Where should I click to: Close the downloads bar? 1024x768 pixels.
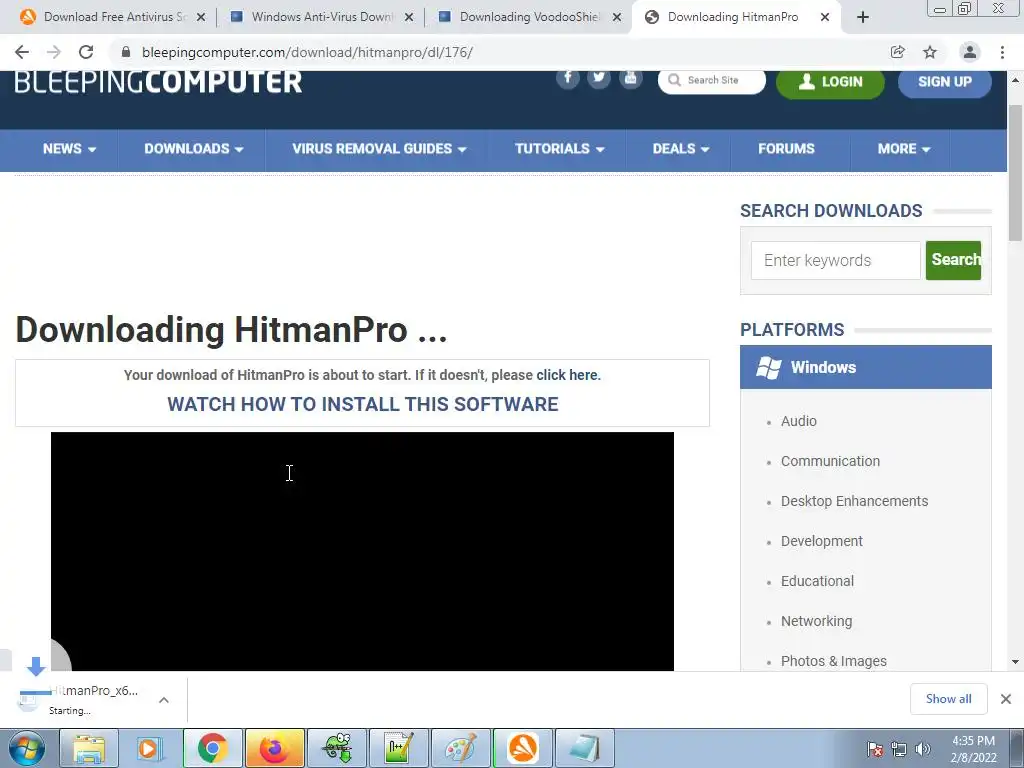click(x=1006, y=699)
